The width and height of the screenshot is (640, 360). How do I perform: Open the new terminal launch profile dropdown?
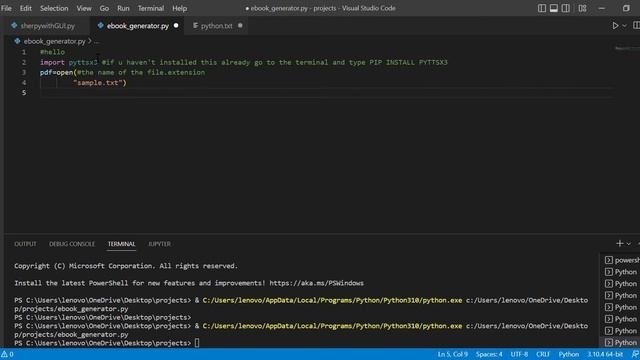tap(629, 244)
